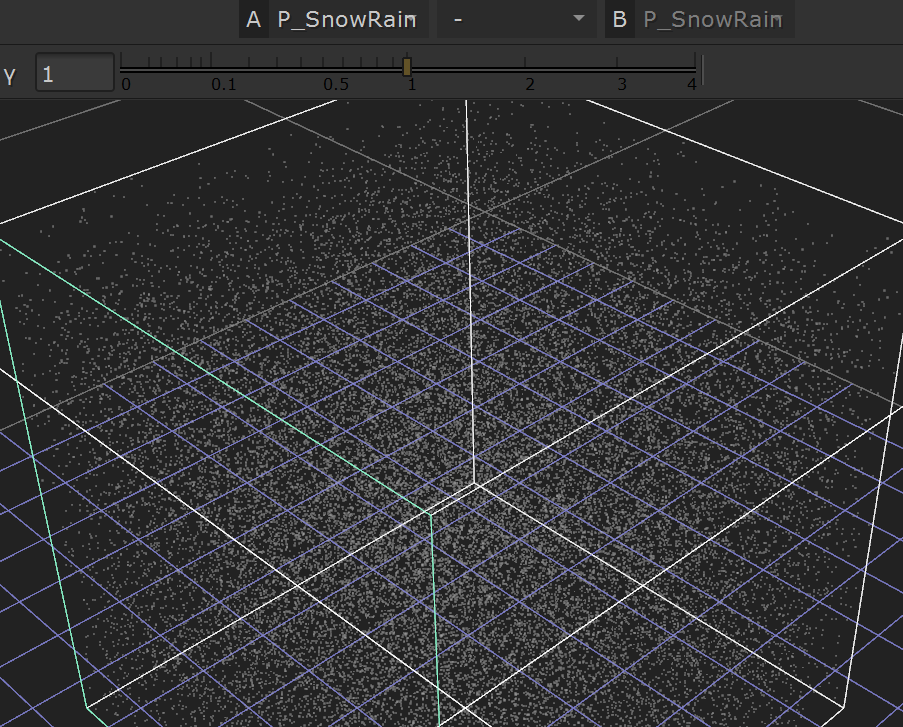This screenshot has width=903, height=727.
Task: Select viewer input A P_SnowRain
Action: coord(349,20)
